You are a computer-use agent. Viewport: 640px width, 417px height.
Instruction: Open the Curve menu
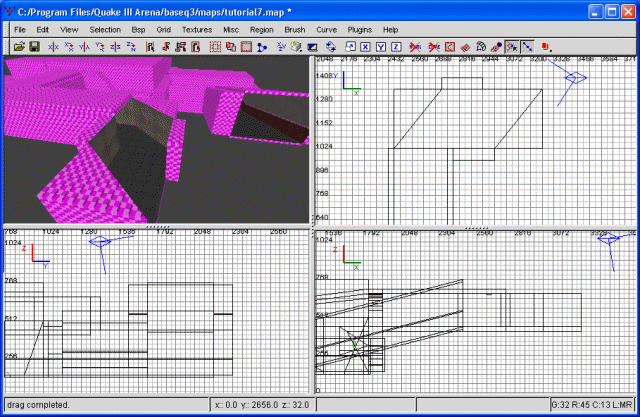coord(327,30)
